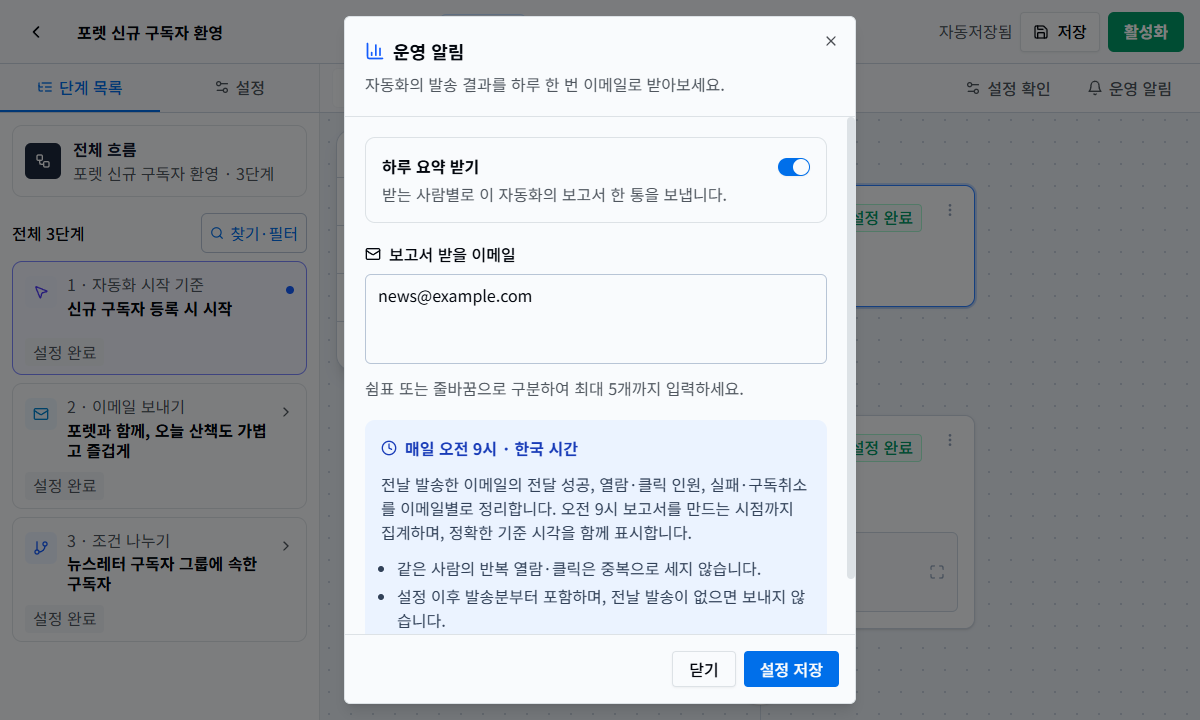Open the second canvas card's three-dot menu
Screen dimensions: 1200x720
950,440
